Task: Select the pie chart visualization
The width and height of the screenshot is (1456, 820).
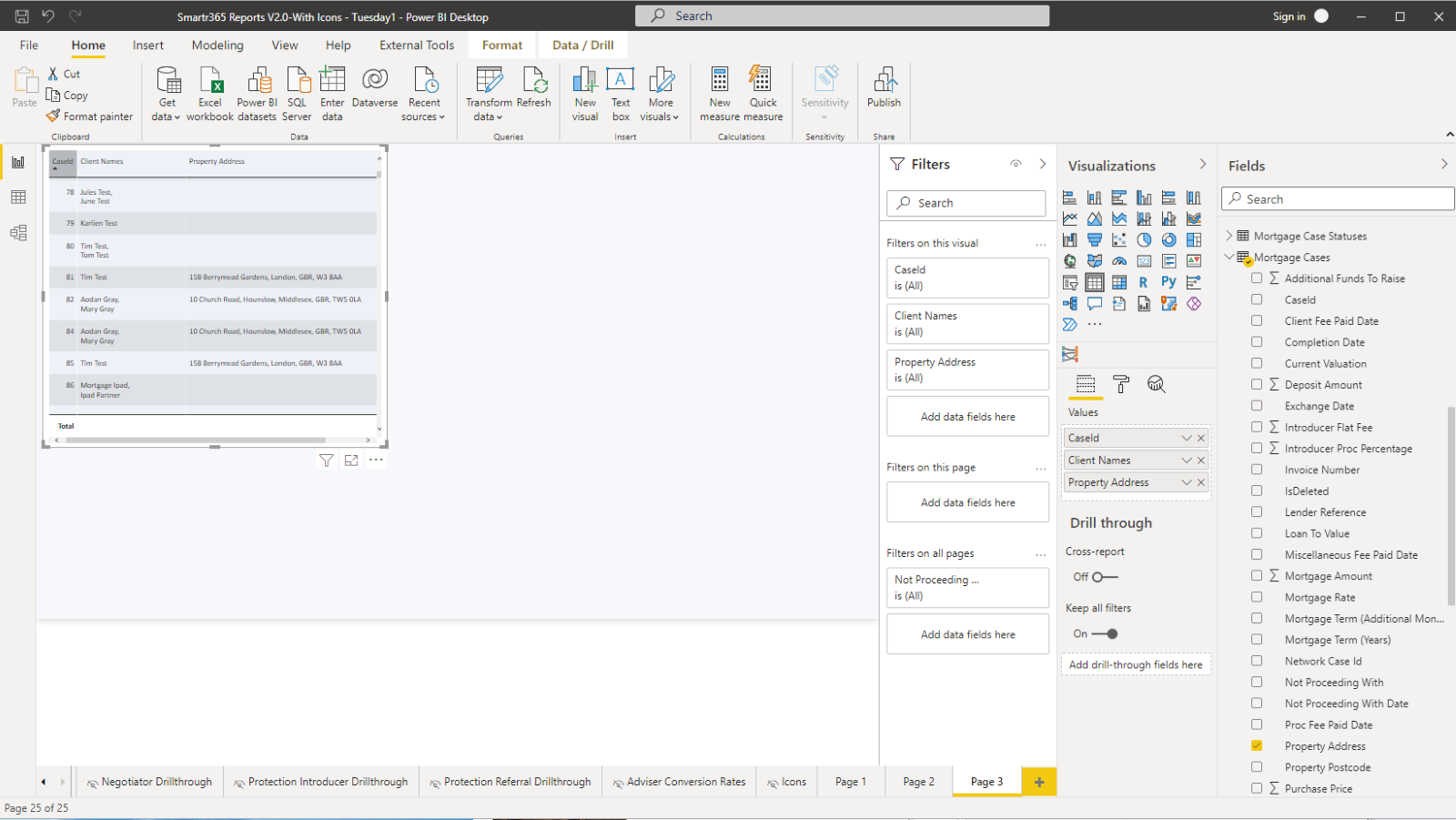Action: pos(1144,239)
